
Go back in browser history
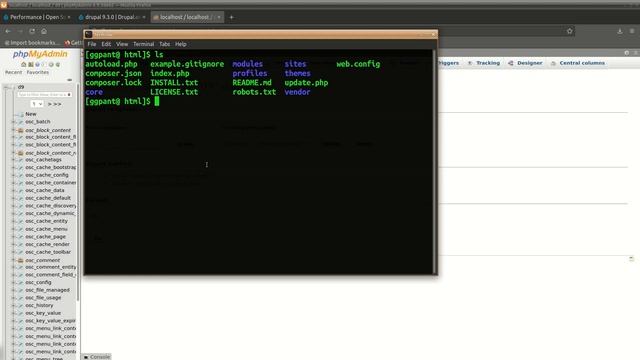8,31
